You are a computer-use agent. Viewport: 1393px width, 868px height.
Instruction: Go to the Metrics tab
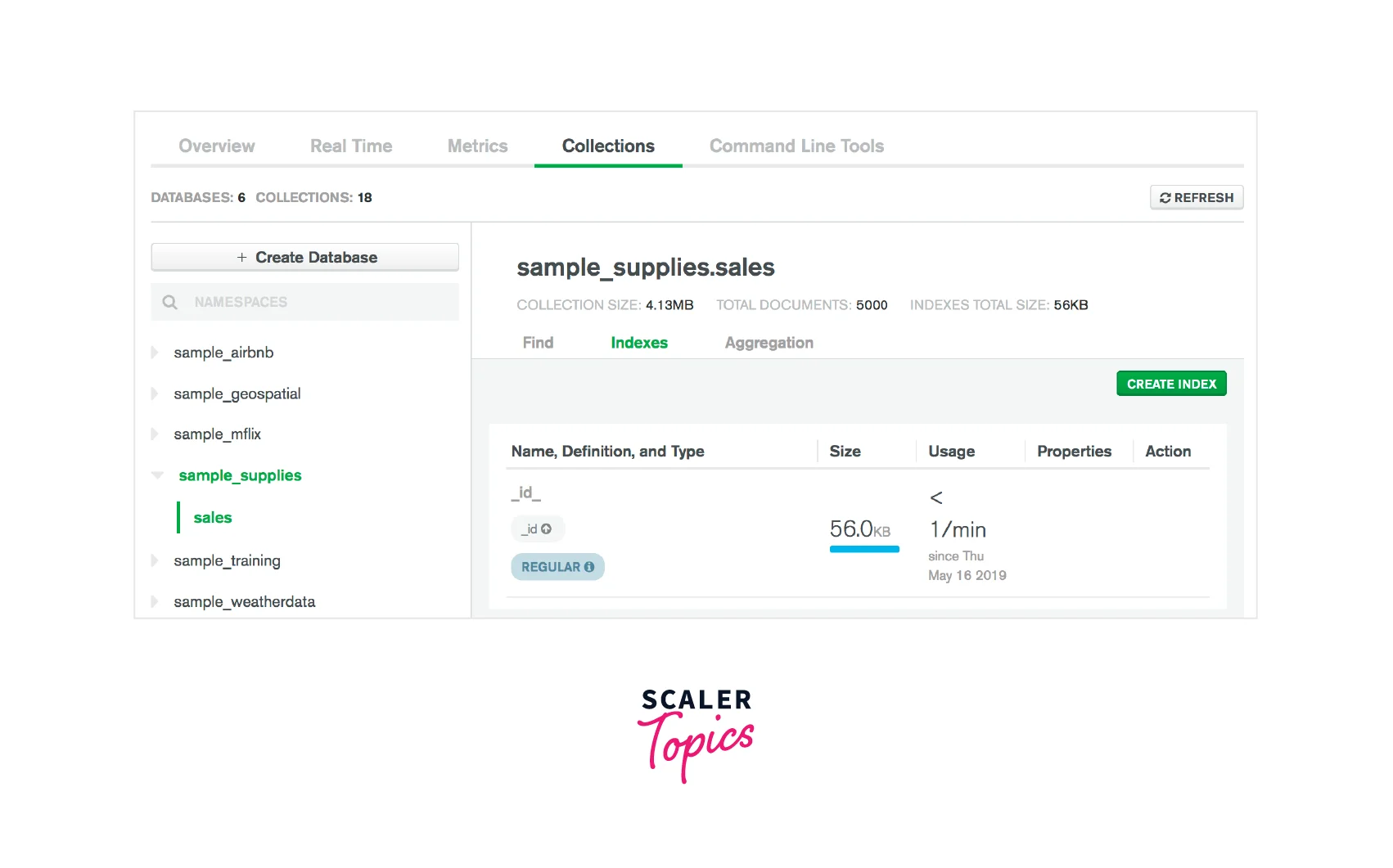click(x=477, y=146)
